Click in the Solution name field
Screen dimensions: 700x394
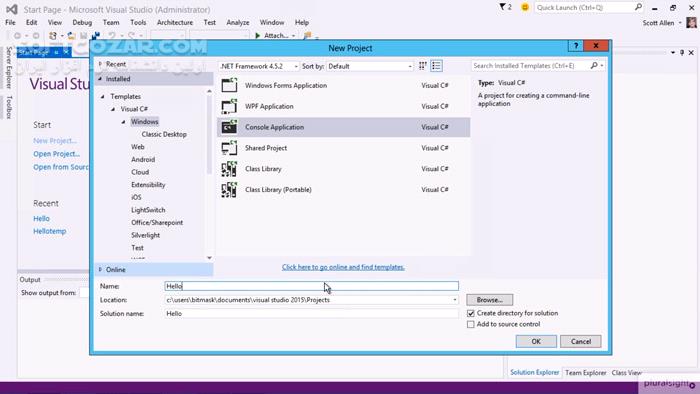coord(312,314)
